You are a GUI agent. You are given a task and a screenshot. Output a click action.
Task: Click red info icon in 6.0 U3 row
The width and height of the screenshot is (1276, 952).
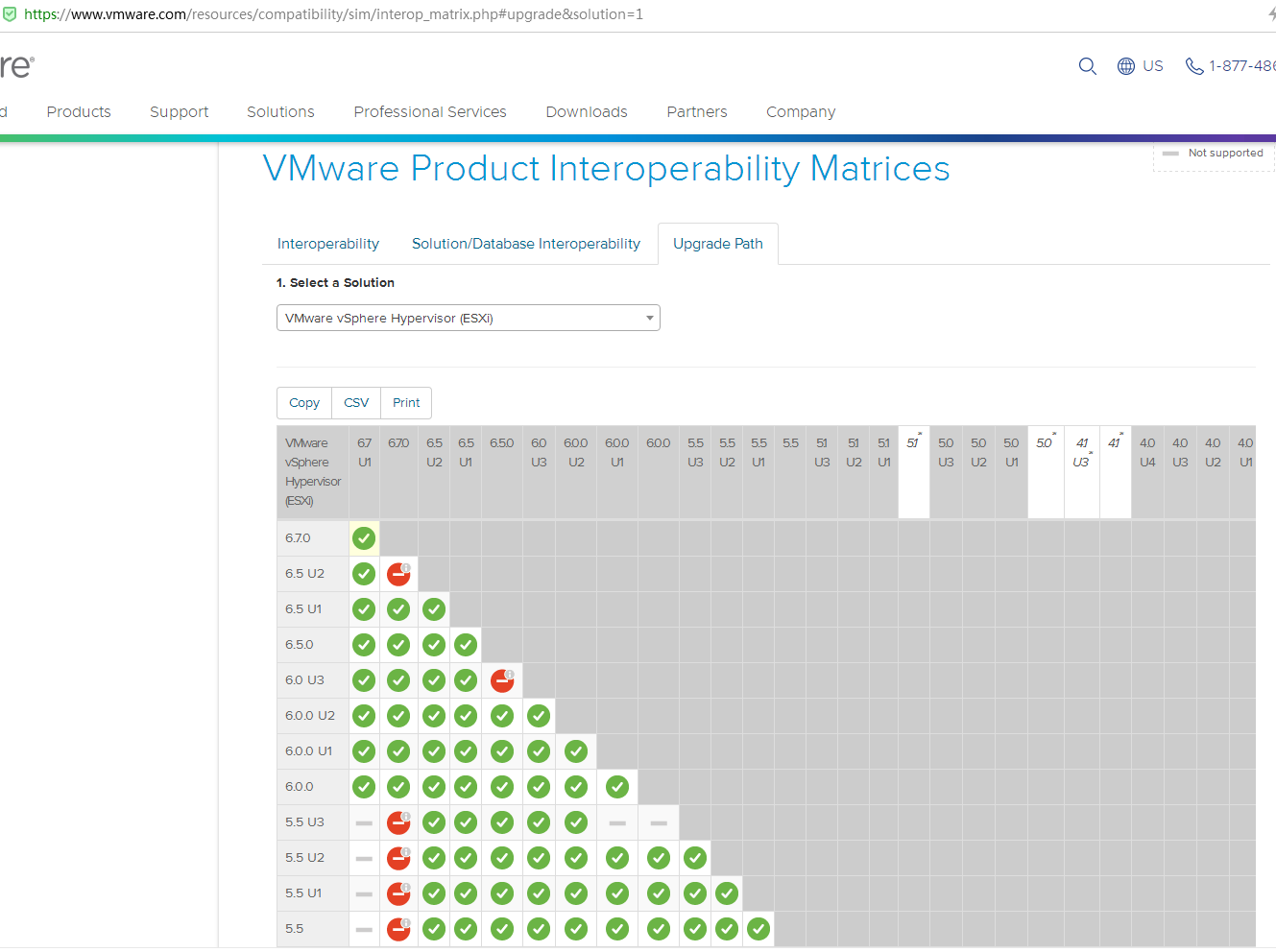pyautogui.click(x=501, y=679)
